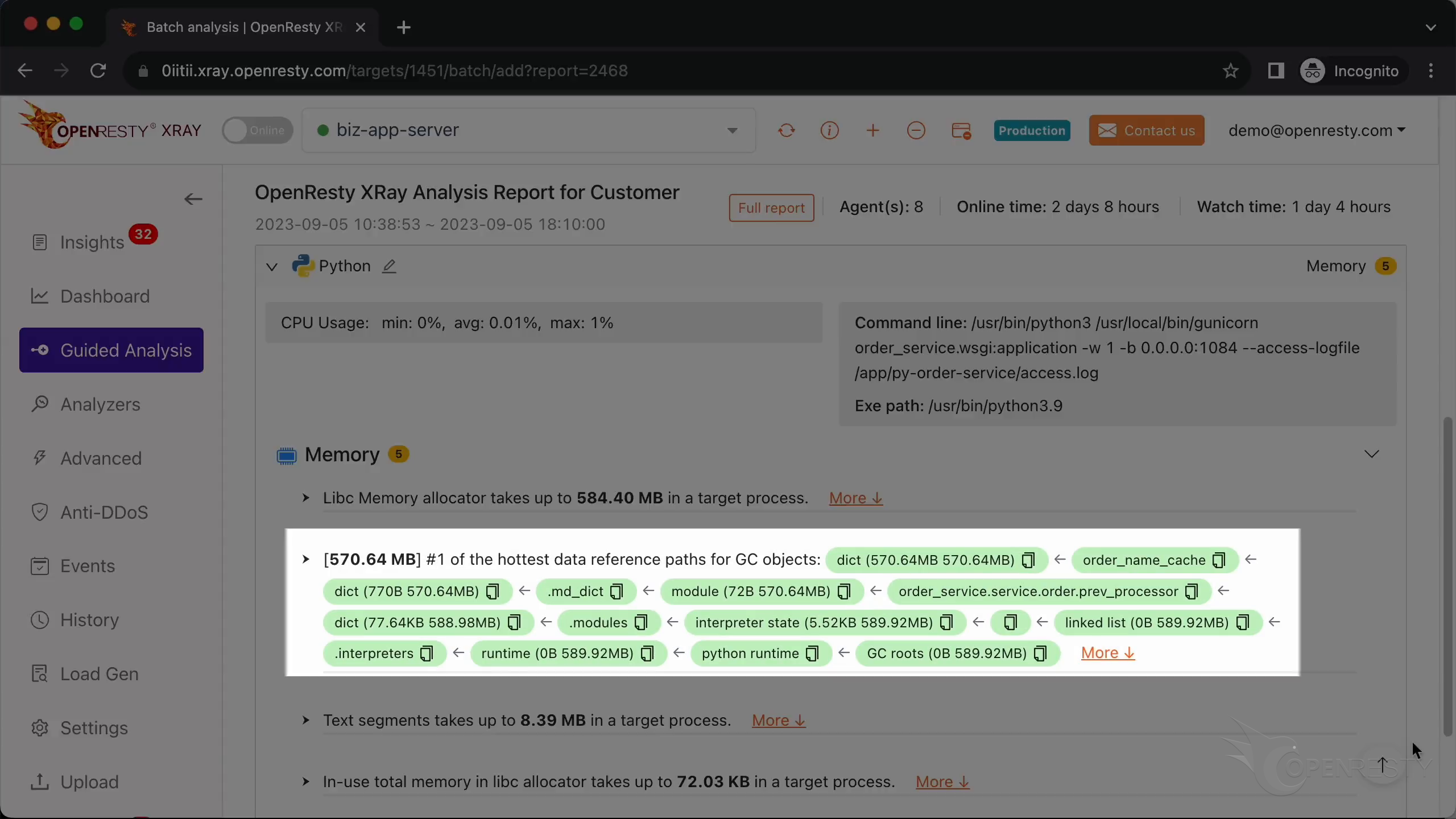Viewport: 1456px width, 819px height.
Task: Open the browser three-dot menu
Action: pos(1431,71)
